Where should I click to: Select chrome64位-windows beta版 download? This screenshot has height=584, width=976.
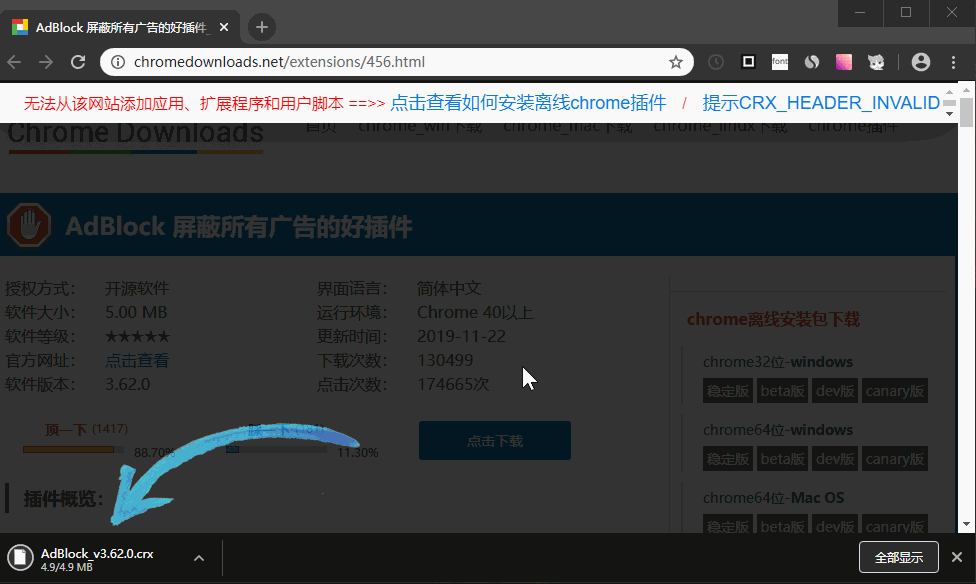coord(782,459)
